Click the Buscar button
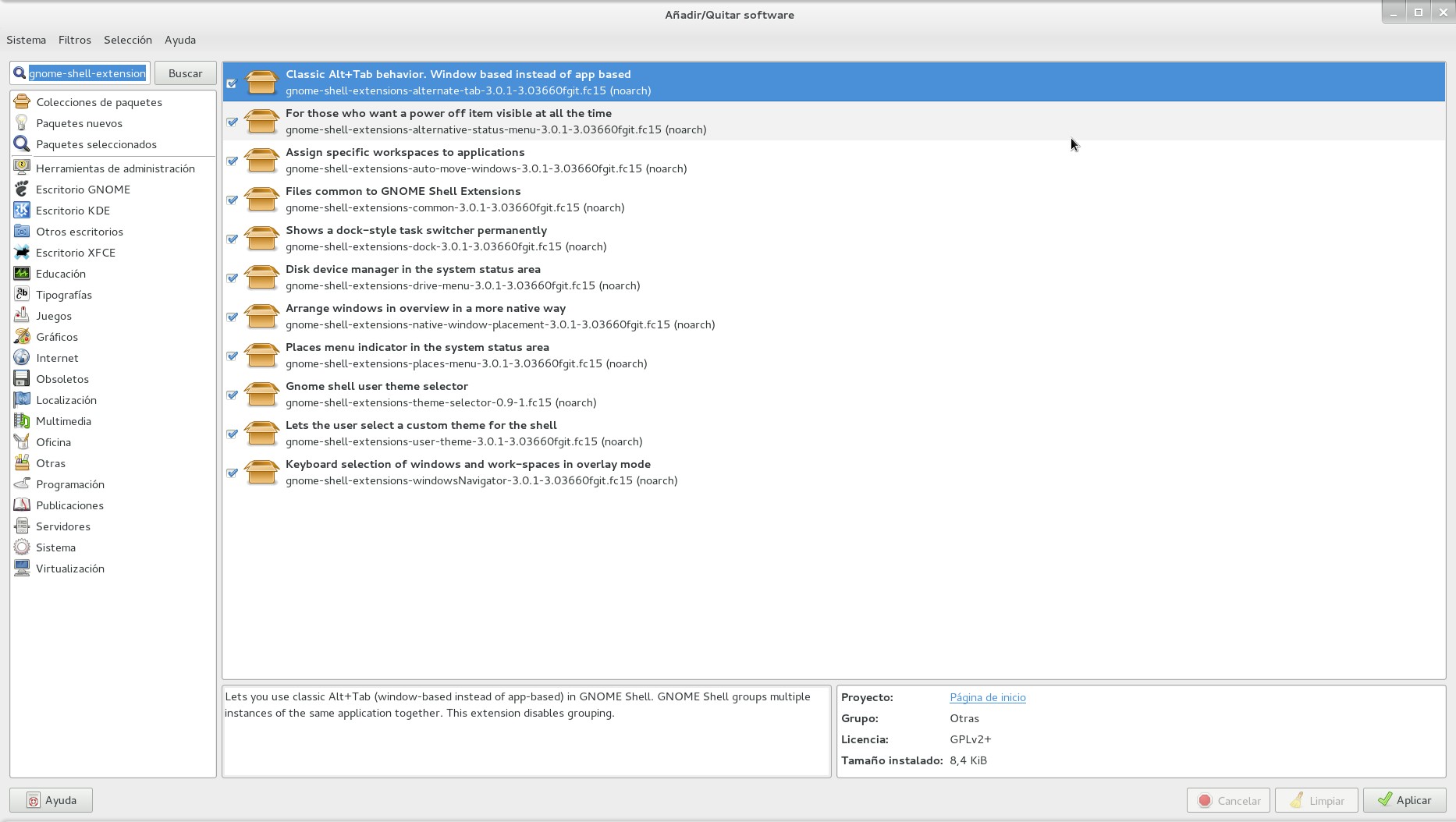This screenshot has height=822, width=1456. [x=185, y=73]
